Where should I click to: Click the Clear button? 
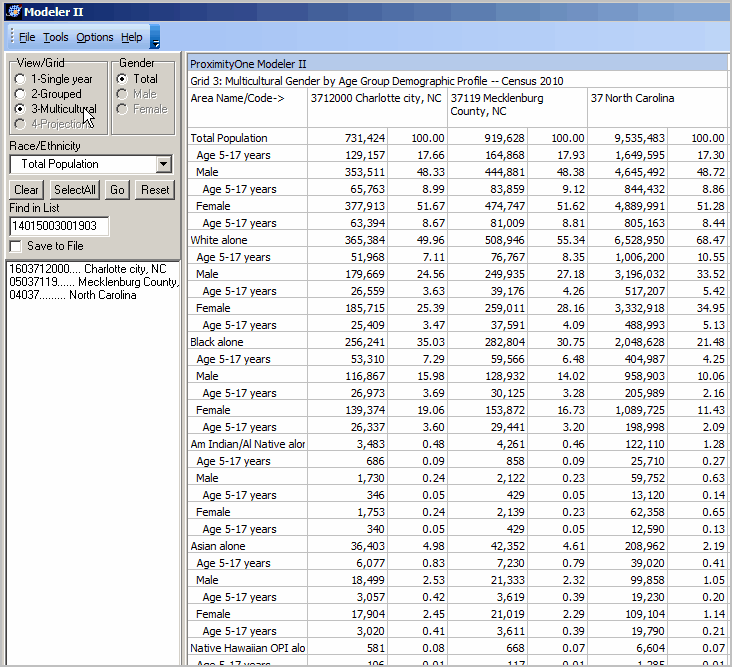[x=26, y=190]
